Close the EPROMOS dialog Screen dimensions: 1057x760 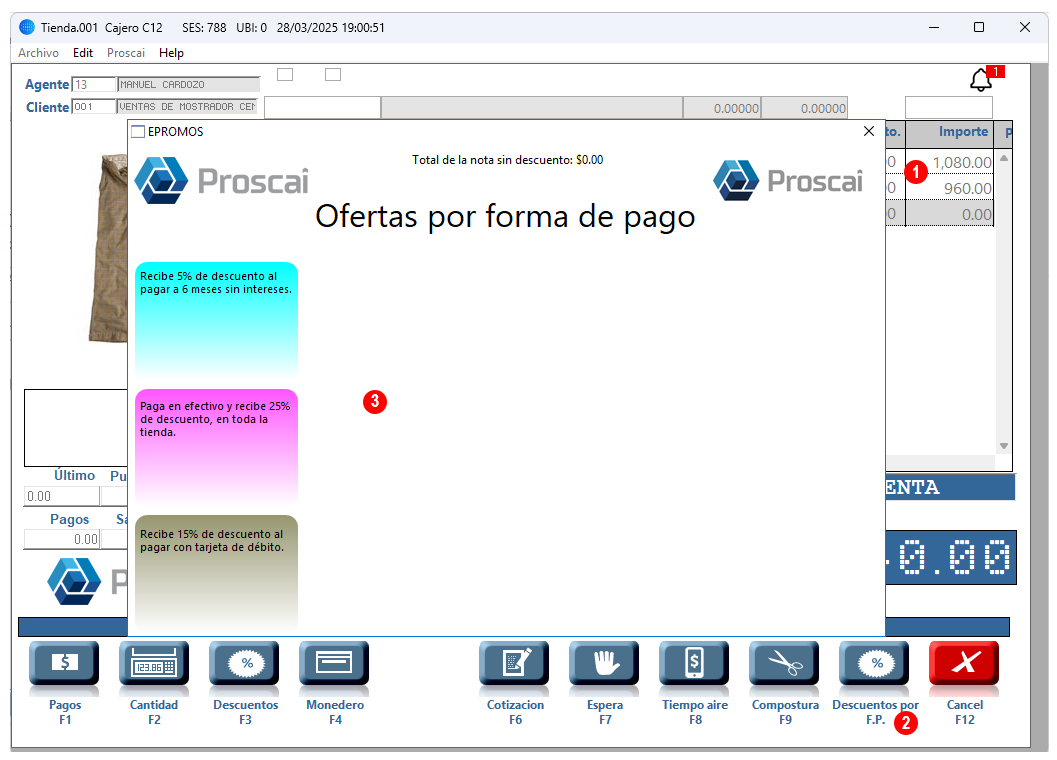coord(869,131)
